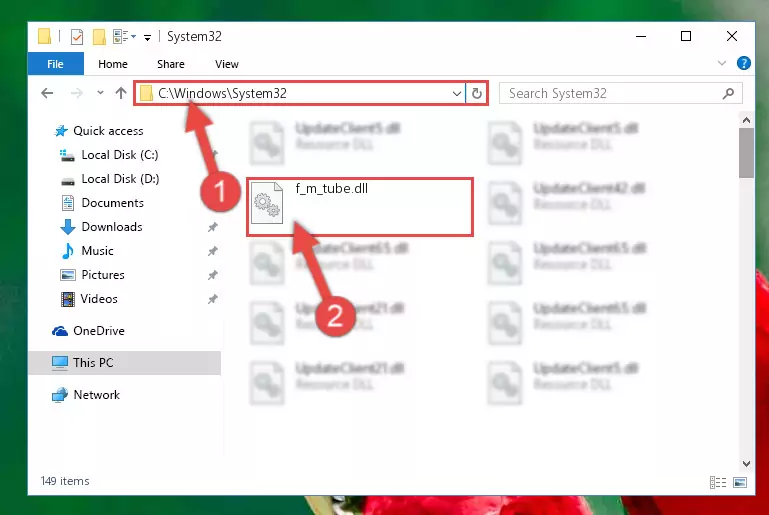Open address bar history dropdown

(457, 93)
